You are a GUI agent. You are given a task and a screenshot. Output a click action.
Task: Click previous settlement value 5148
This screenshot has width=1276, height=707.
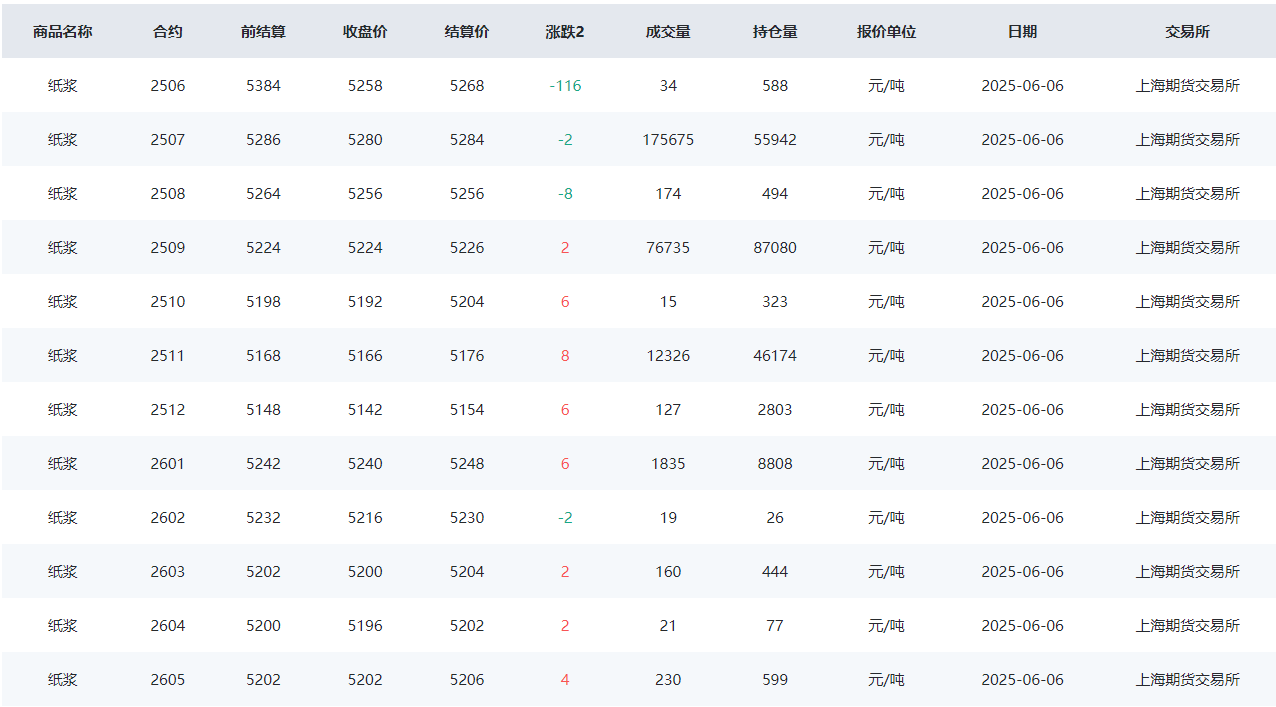point(263,410)
